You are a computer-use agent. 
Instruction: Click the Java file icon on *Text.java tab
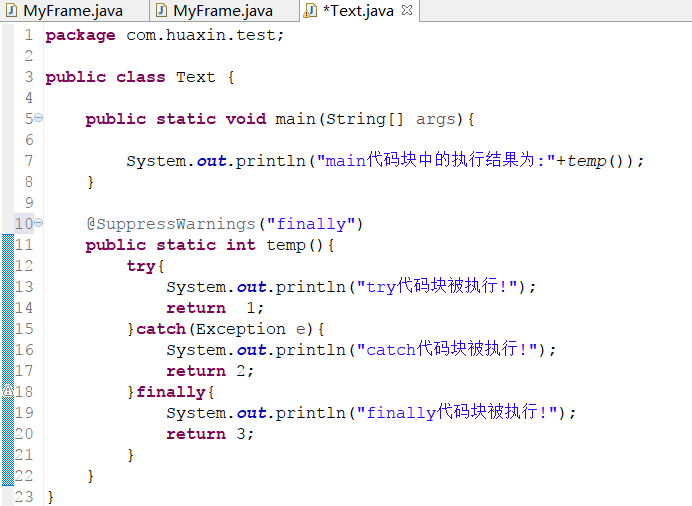click(310, 11)
